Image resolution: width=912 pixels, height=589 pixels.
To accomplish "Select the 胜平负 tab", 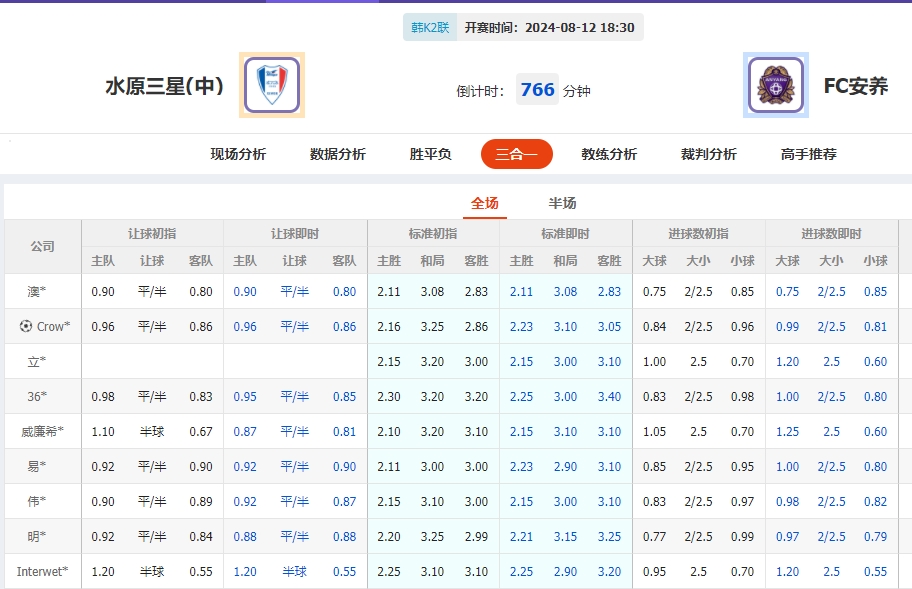I will [428, 156].
